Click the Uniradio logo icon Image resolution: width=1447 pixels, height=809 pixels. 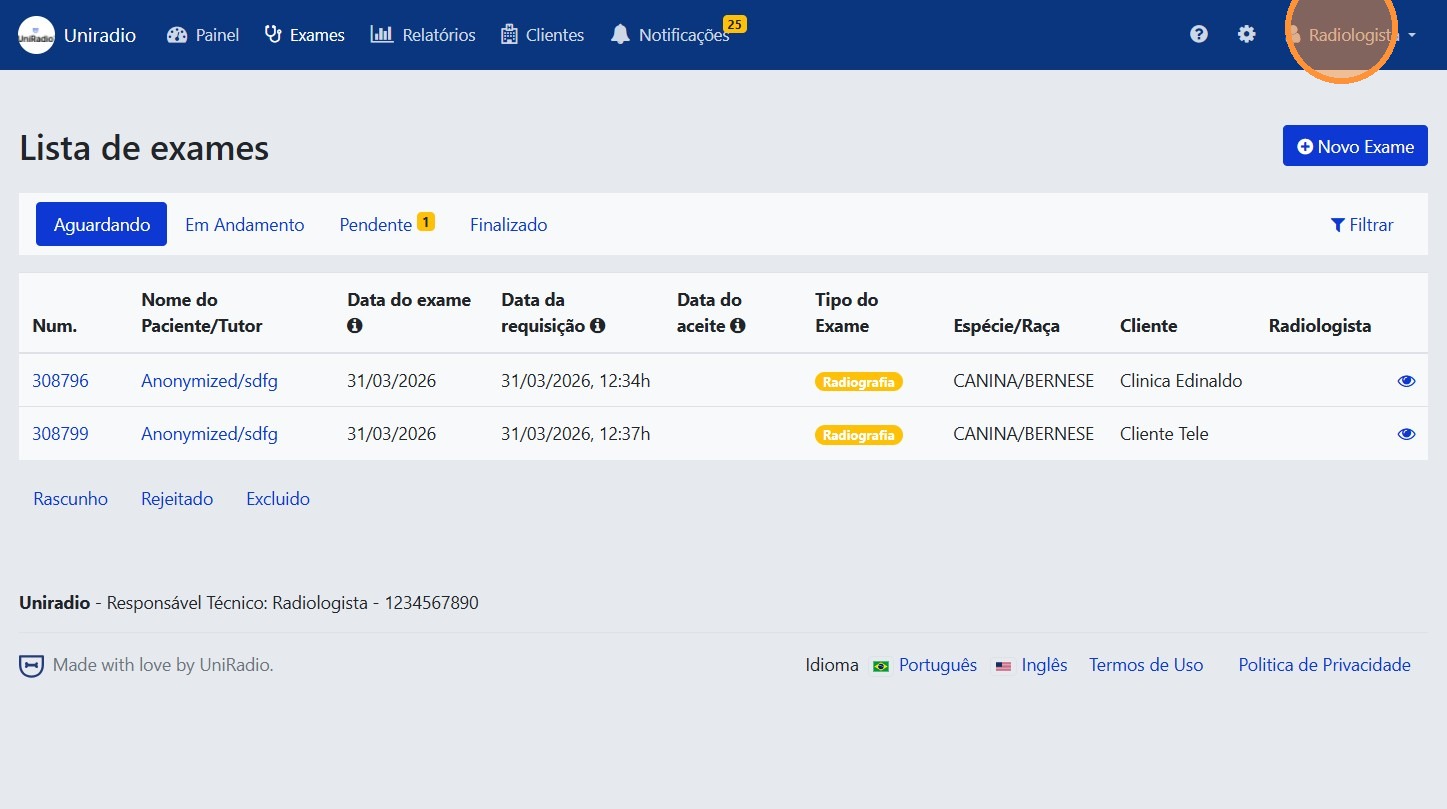coord(37,35)
